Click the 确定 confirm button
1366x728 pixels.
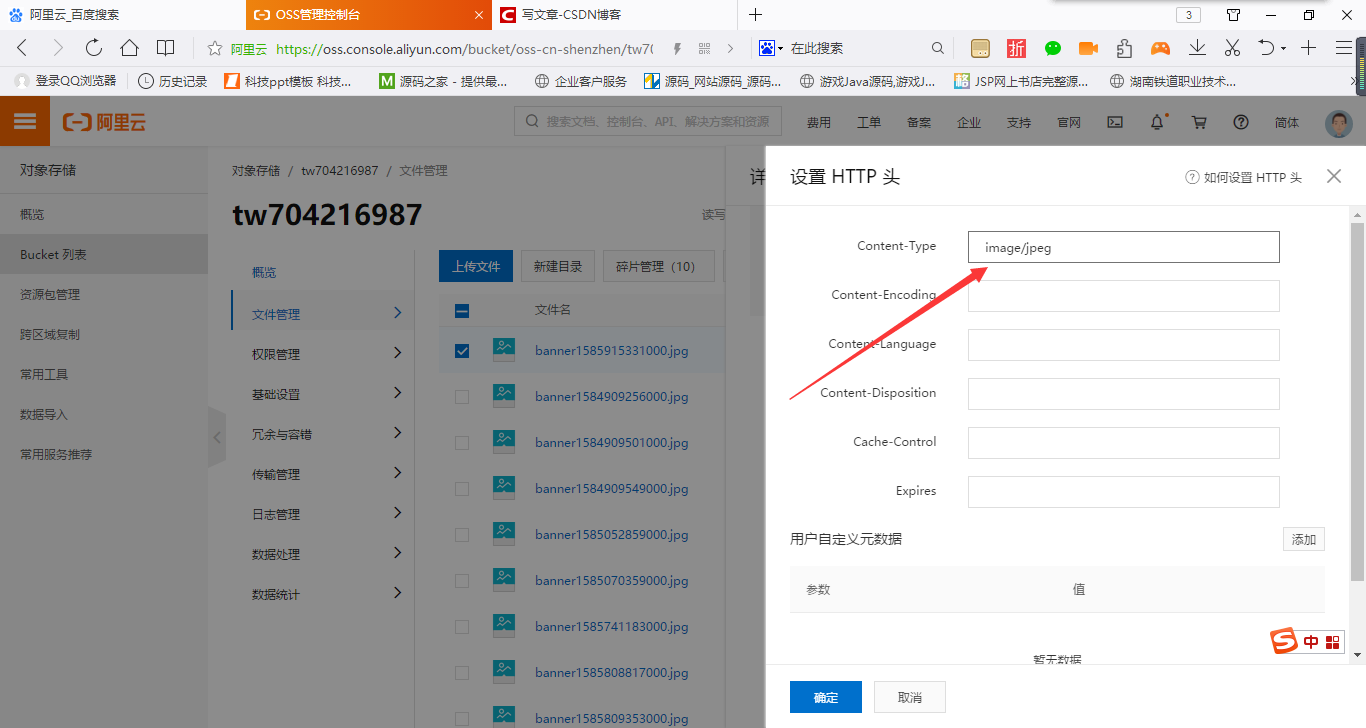pos(825,697)
